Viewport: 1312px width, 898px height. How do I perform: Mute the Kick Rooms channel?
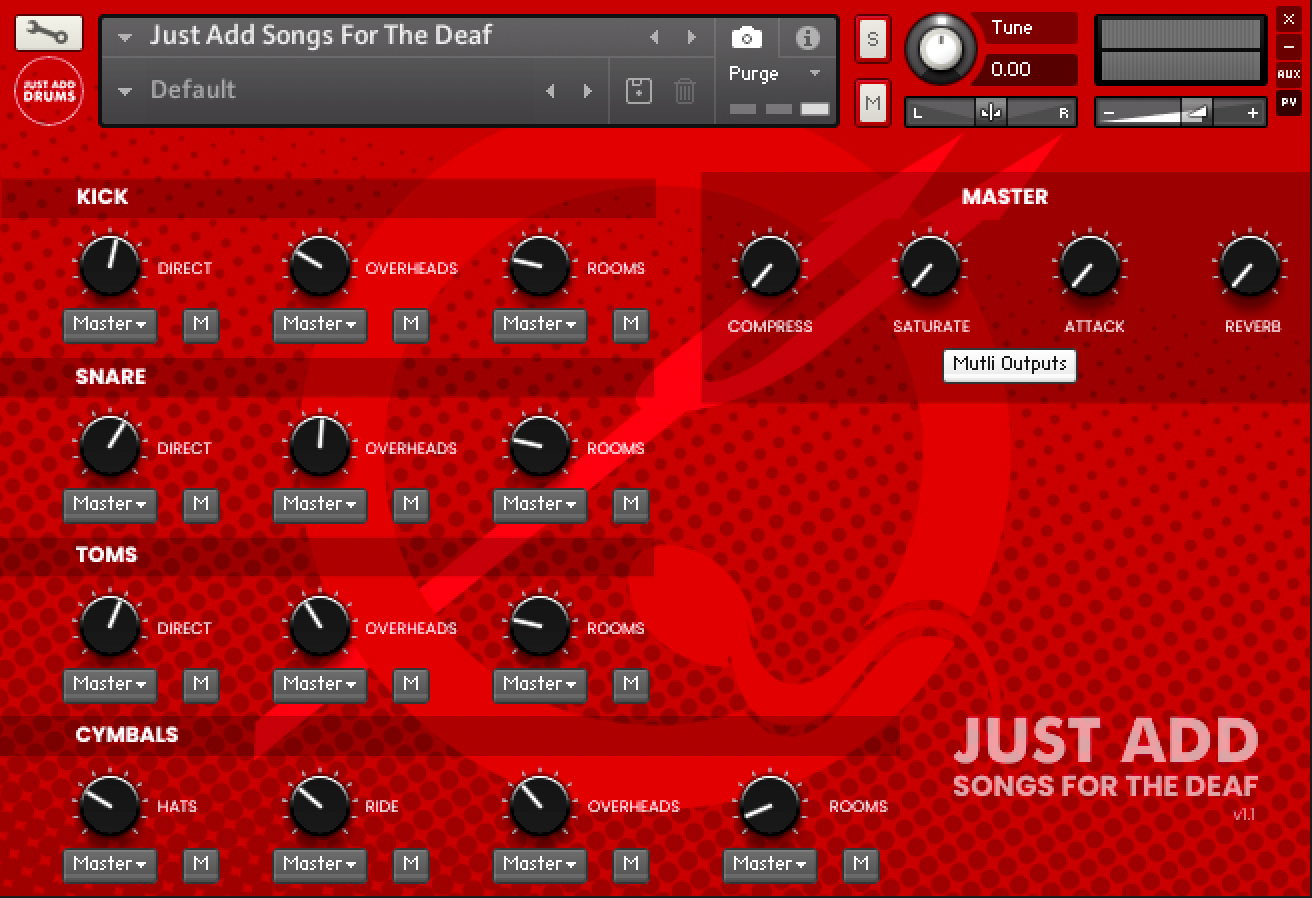(x=631, y=324)
